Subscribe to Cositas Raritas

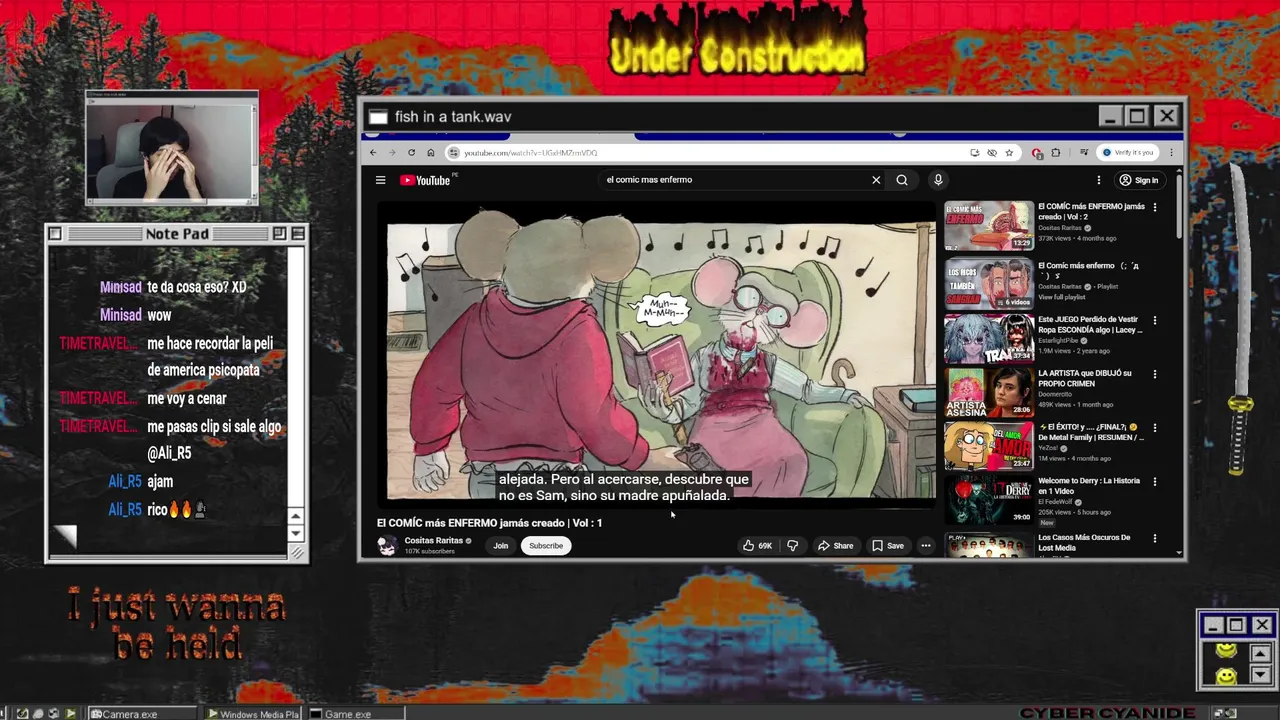546,546
